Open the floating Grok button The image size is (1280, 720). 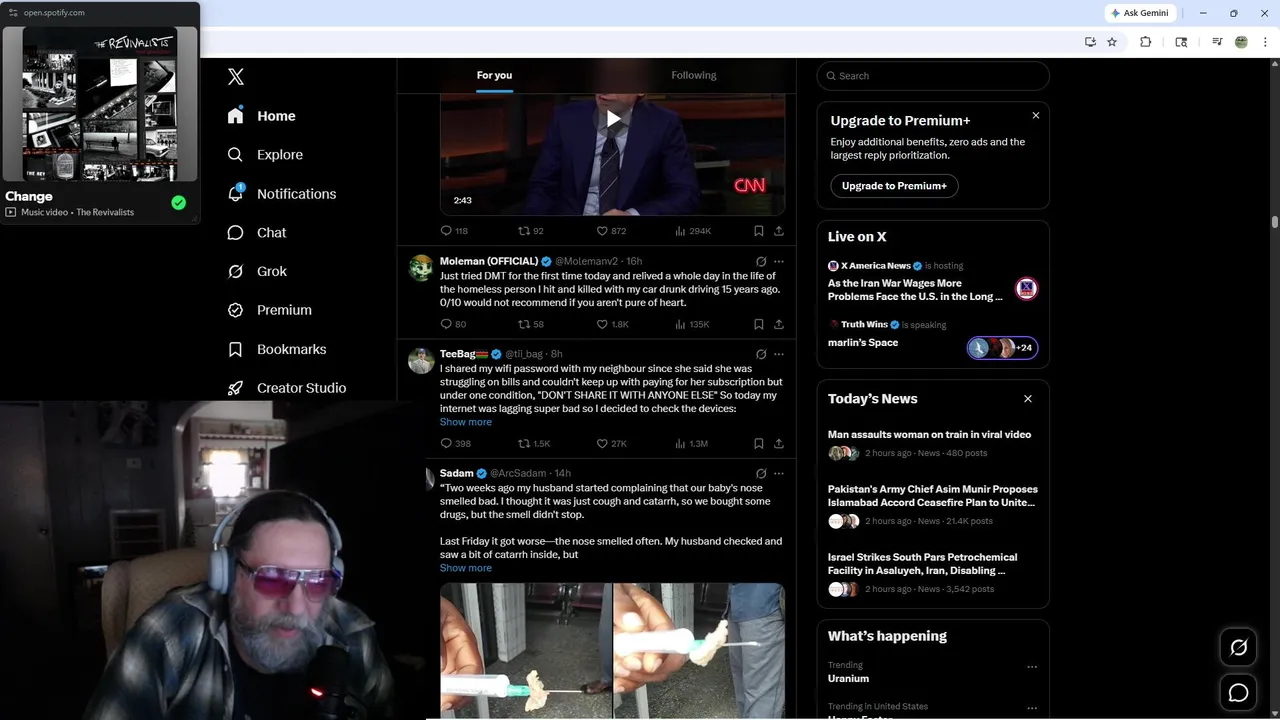(1238, 648)
